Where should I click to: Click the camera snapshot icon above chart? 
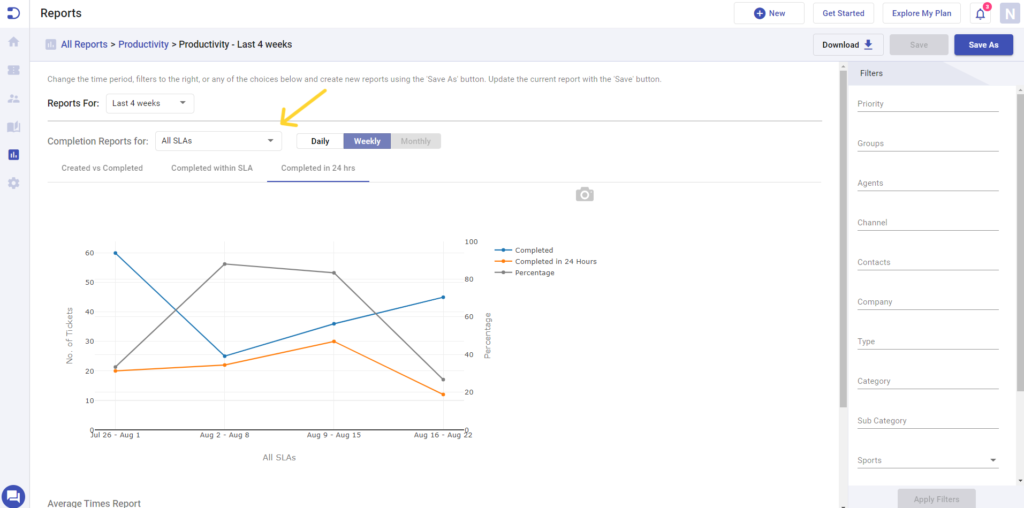click(584, 195)
